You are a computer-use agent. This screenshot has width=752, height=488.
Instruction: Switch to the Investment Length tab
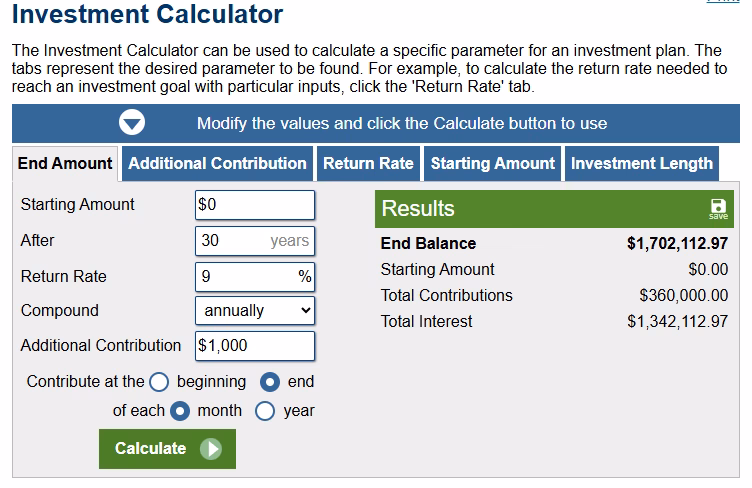pyautogui.click(x=642, y=163)
